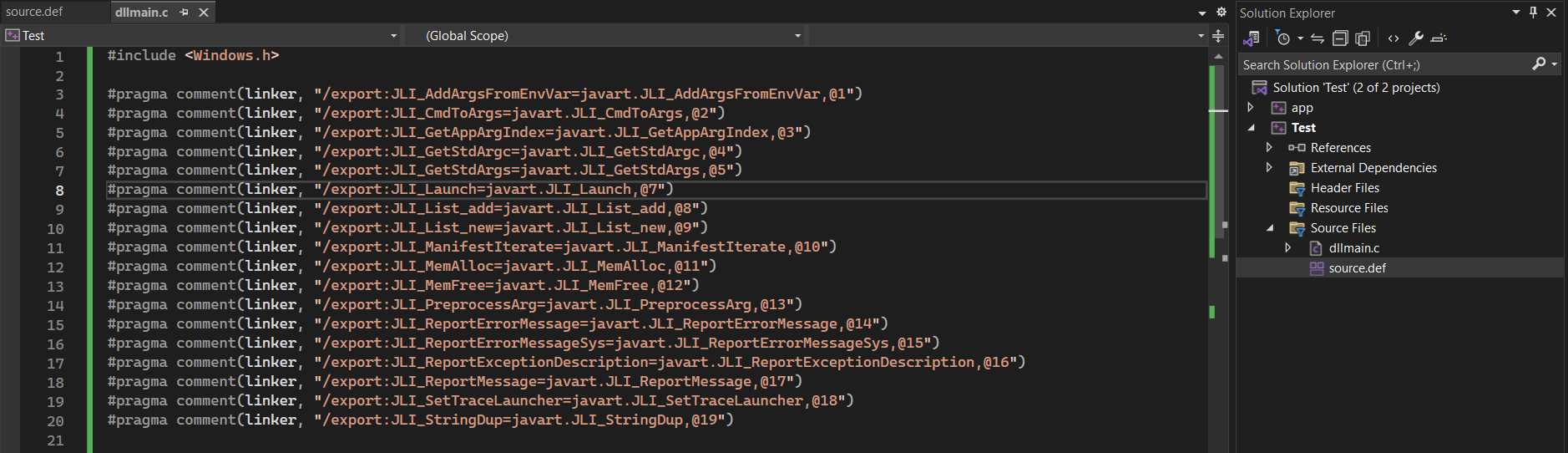Click the Preview Selected Items icon
1568x453 pixels.
(x=1439, y=38)
